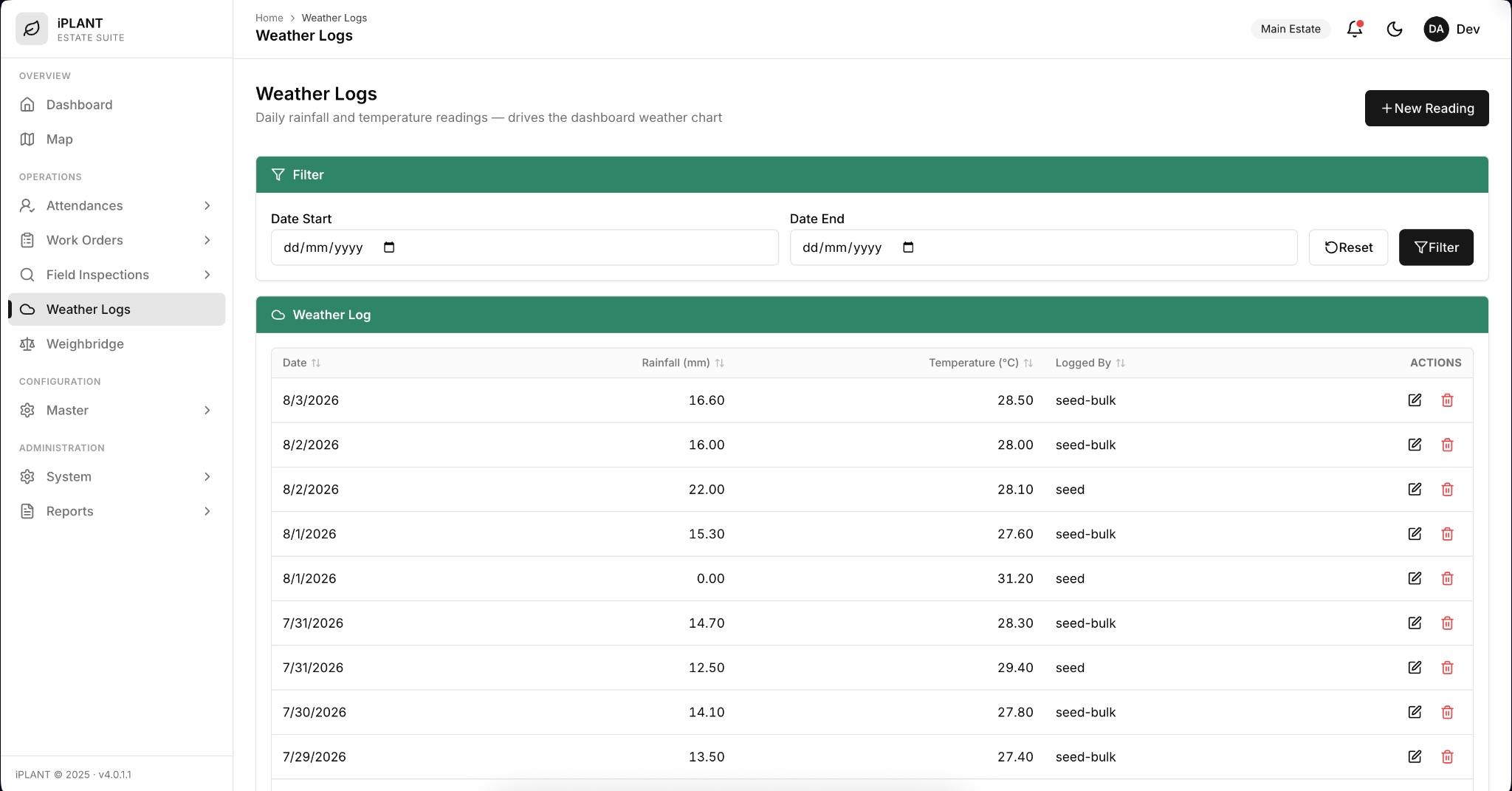Click the Main Estate badge

pos(1291,29)
